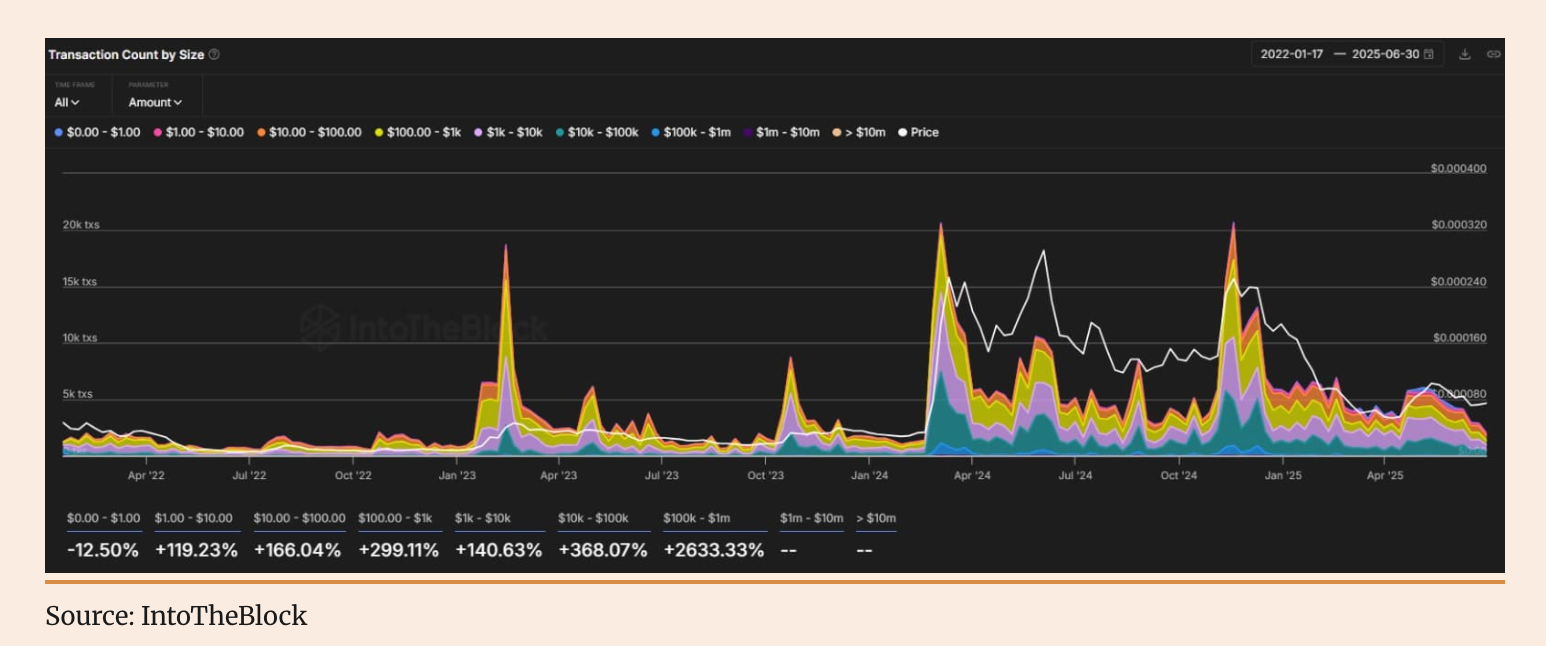
Task: Toggle the $10k - $100k legend item
Action: (596, 132)
